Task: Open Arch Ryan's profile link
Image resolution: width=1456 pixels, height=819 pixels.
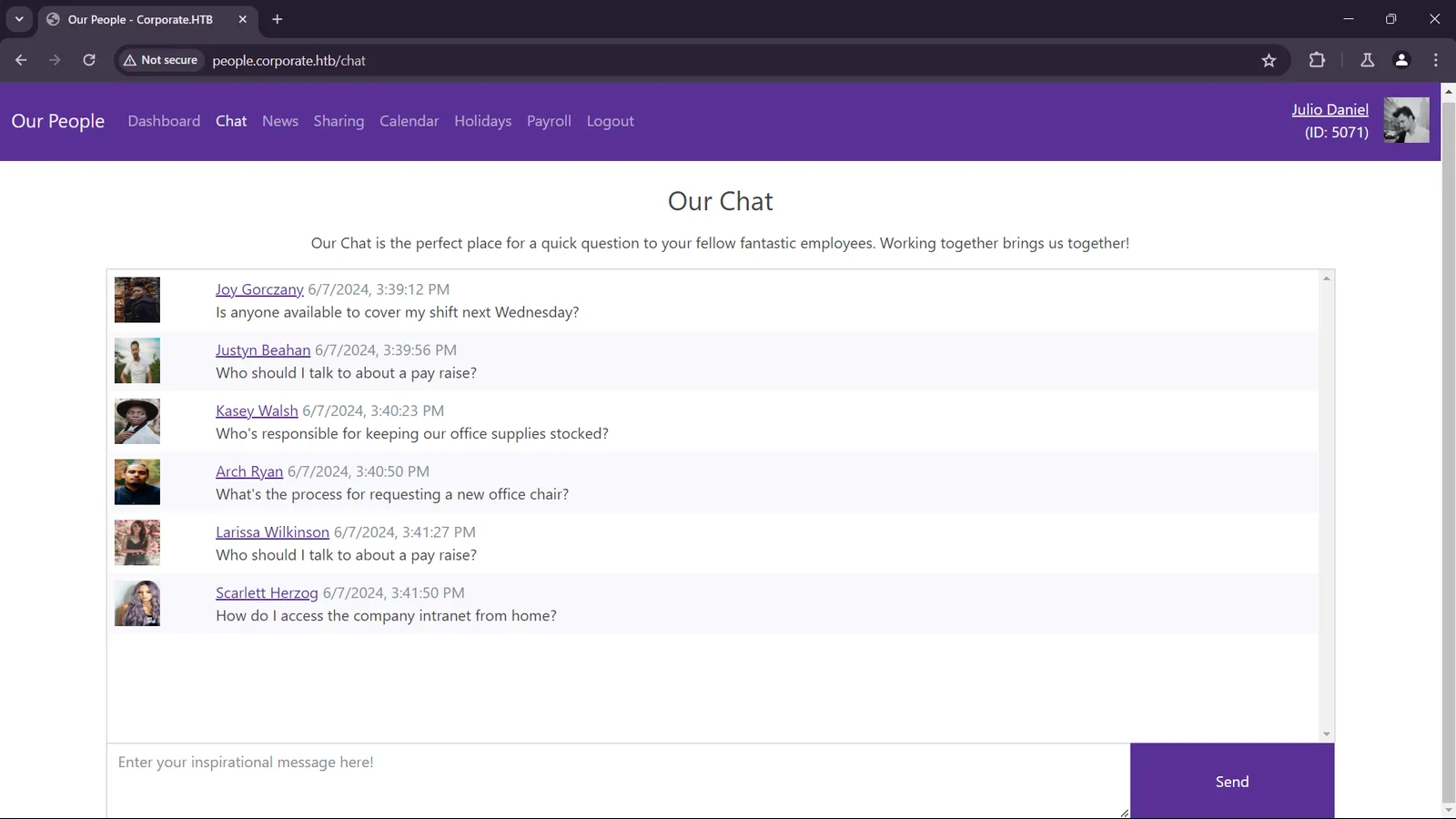Action: [x=249, y=471]
